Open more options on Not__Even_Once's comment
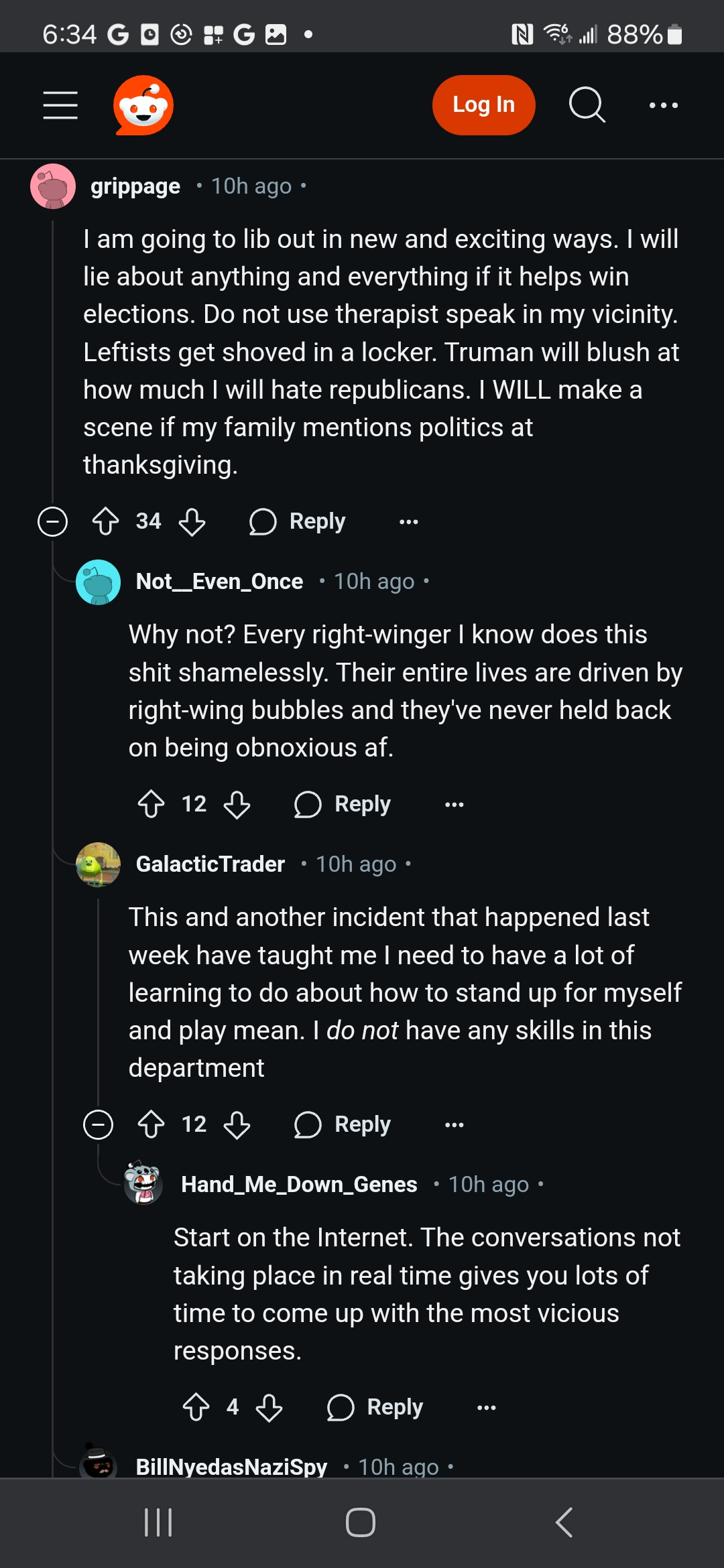Screen dimensions: 724x1568 point(454,804)
